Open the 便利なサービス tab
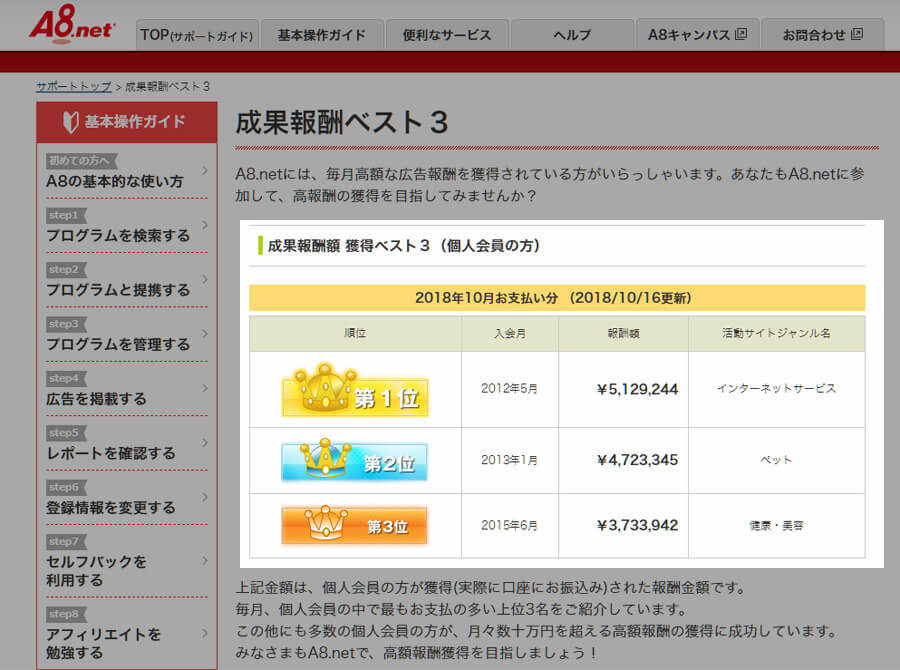The height and width of the screenshot is (670, 900). coord(447,35)
